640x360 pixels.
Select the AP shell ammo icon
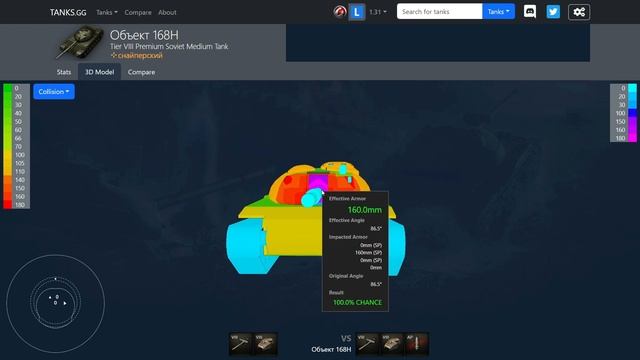(417, 344)
